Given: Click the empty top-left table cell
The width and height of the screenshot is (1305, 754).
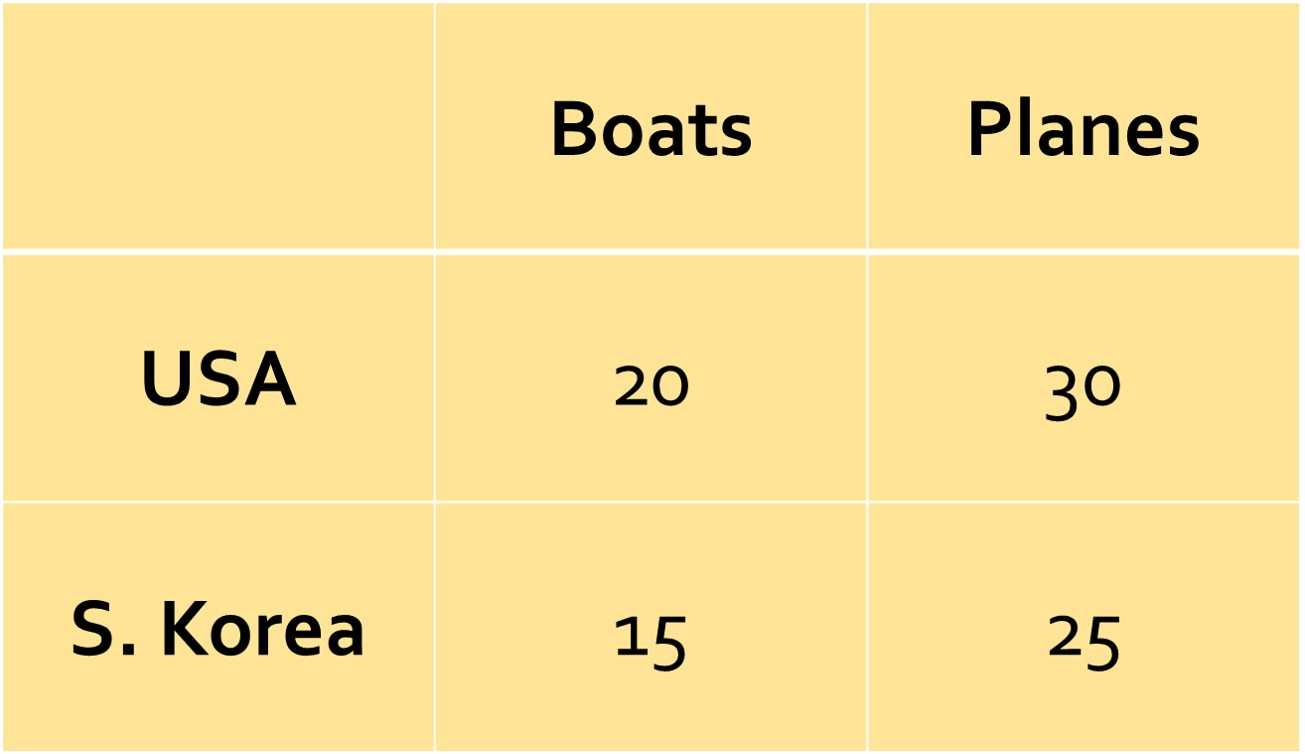Looking at the screenshot, I should point(218,126).
